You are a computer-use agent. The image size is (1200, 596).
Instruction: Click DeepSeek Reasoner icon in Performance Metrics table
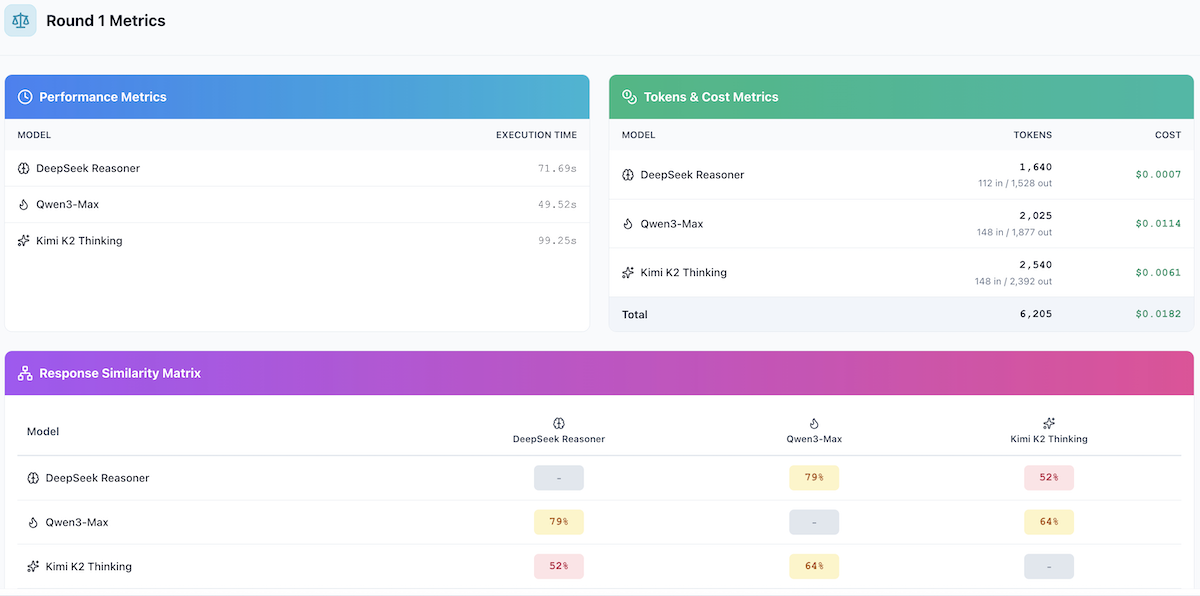[x=24, y=168]
